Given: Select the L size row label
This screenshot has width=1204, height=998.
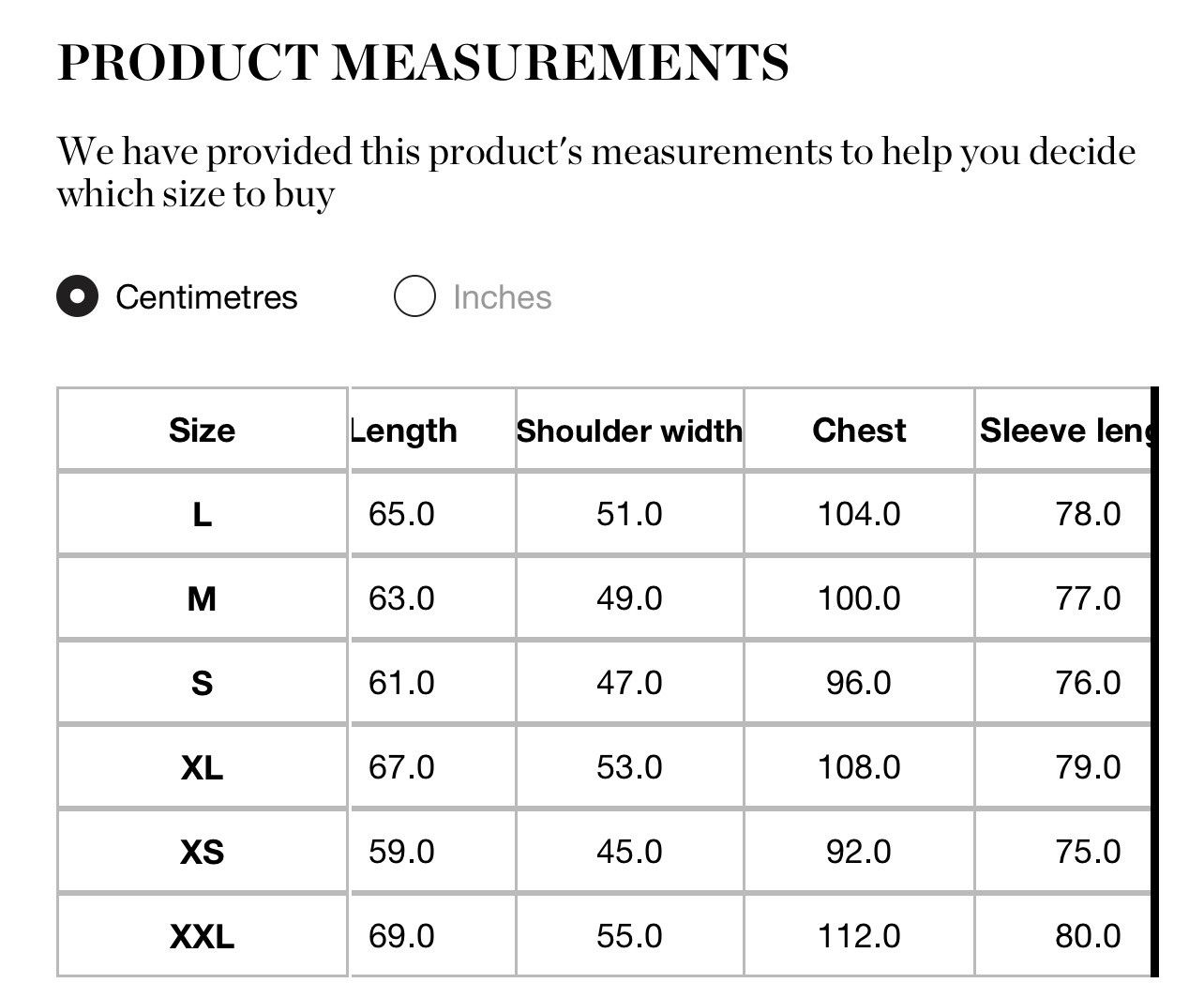Looking at the screenshot, I should pyautogui.click(x=202, y=514).
